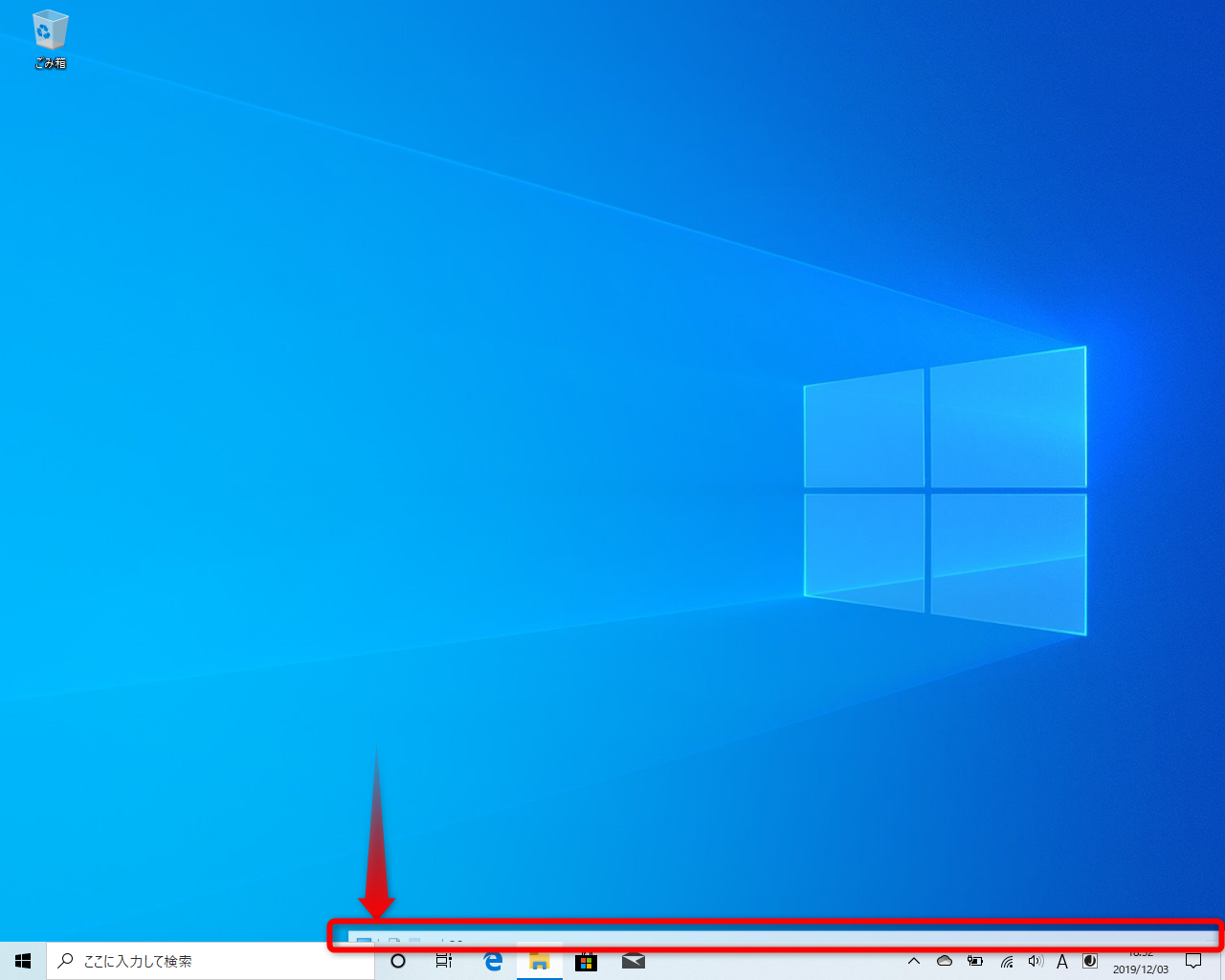Launch Microsoft Edge from the taskbar
1225x980 pixels.
click(493, 961)
